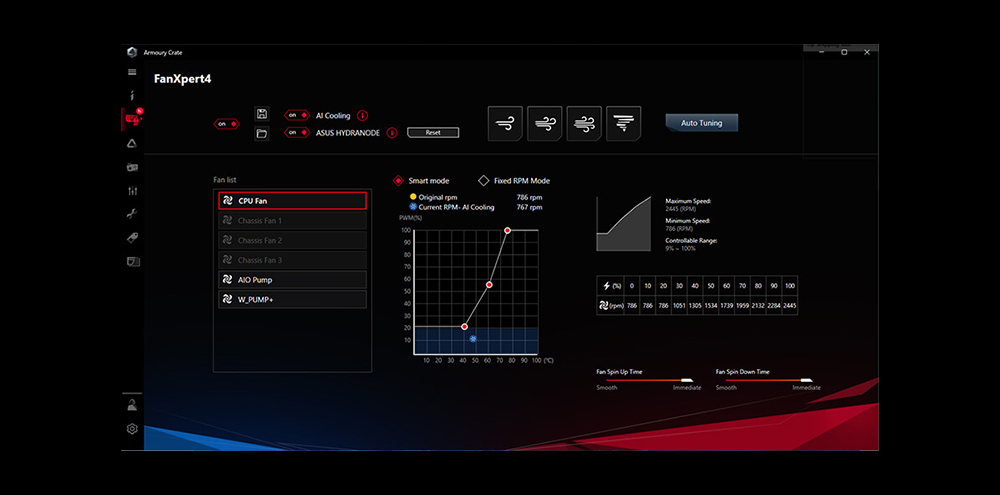This screenshot has height=495, width=1000.
Task: Click the 2132 rpm table cell
Action: (x=758, y=306)
